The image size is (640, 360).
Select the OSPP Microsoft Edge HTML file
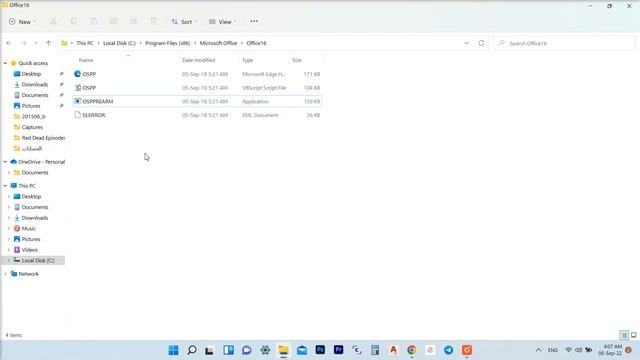click(x=197, y=74)
